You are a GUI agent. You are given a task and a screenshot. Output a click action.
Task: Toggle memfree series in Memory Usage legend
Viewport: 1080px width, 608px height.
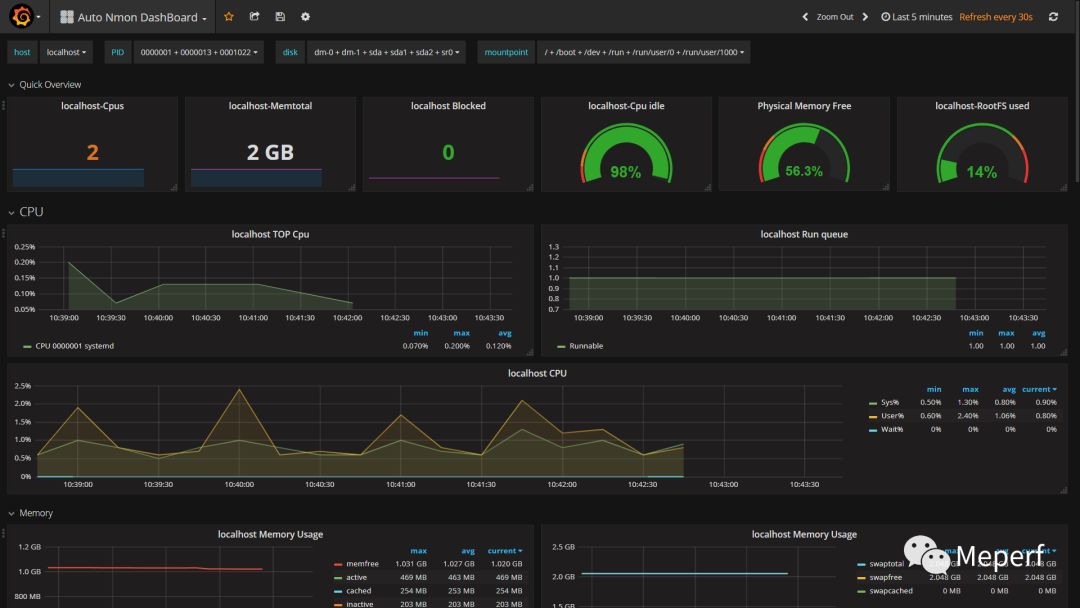tap(361, 564)
